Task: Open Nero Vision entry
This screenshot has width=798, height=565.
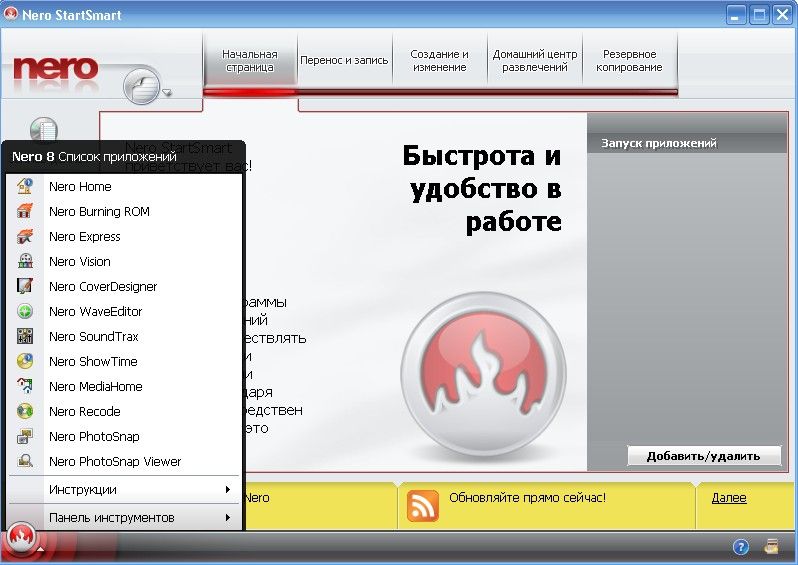Action: 125,261
